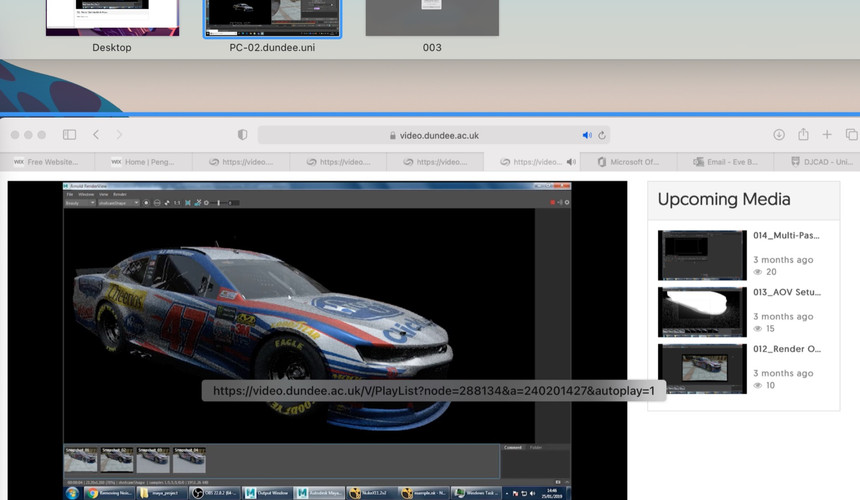
Task: Click the video.dundee.ac.uk address field
Action: 440,135
